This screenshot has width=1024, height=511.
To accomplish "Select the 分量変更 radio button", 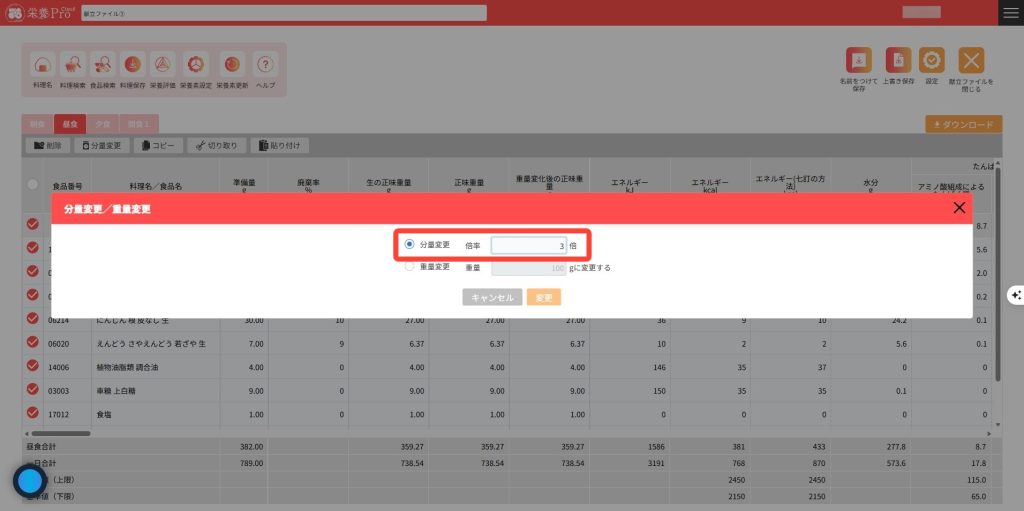I will point(410,245).
